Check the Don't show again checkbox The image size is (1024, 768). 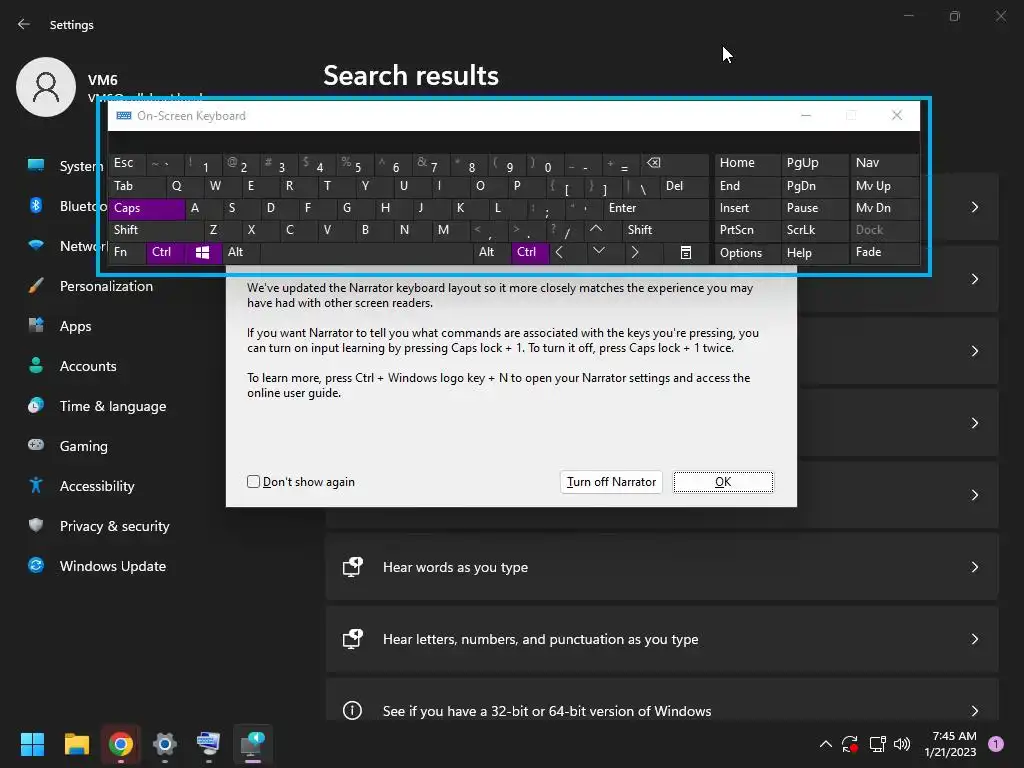click(x=253, y=482)
